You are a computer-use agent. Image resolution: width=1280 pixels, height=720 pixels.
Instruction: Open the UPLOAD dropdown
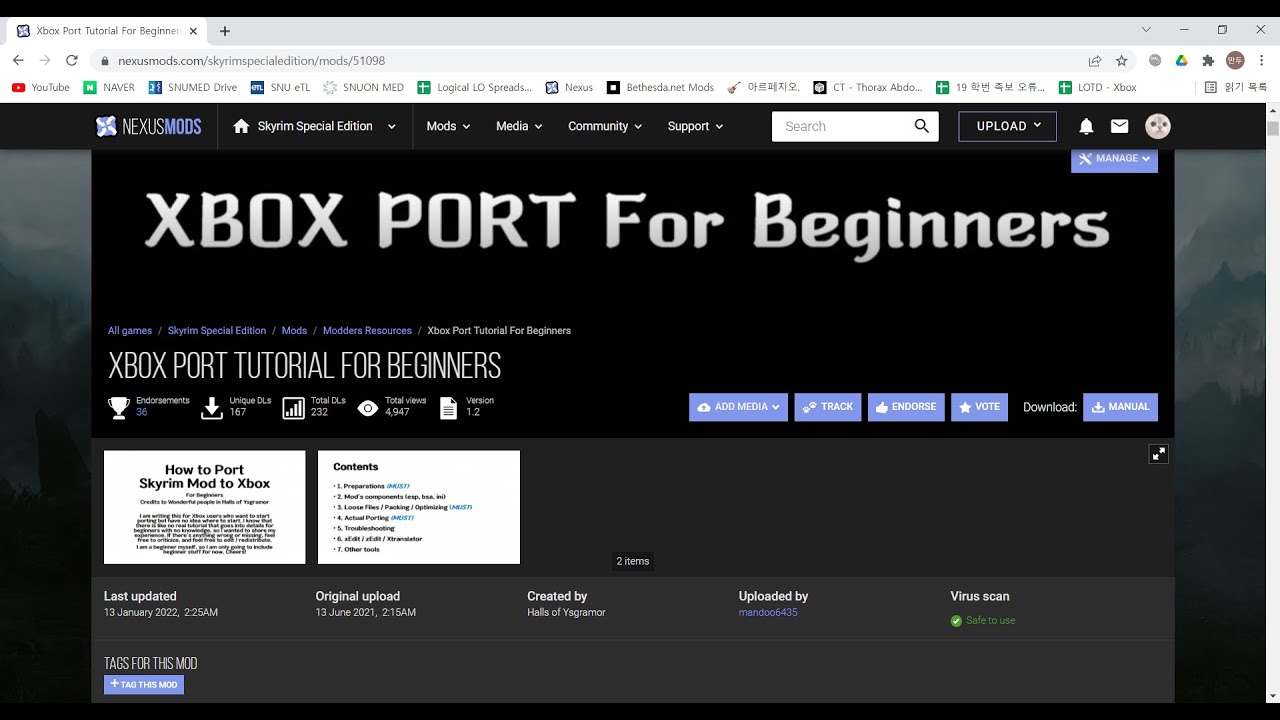pos(1007,126)
